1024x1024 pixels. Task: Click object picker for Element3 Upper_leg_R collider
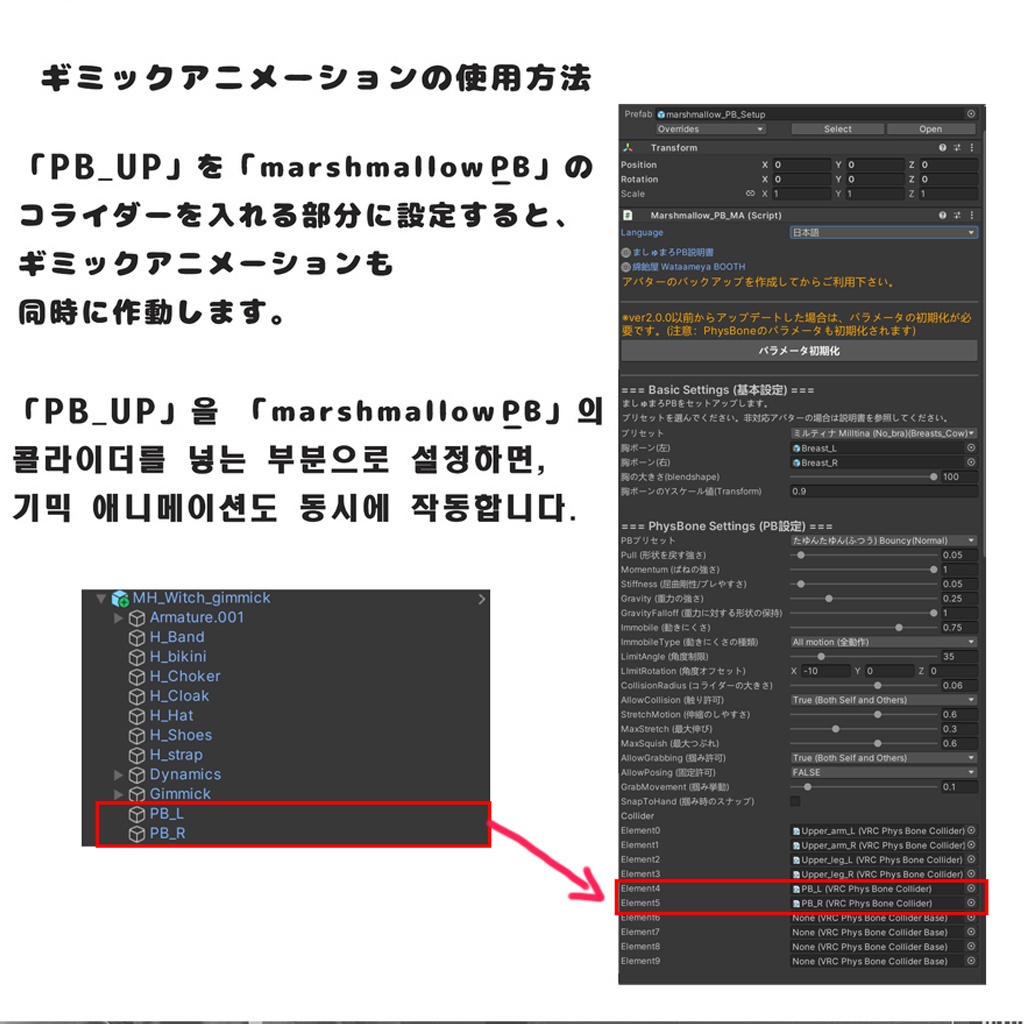[x=971, y=874]
